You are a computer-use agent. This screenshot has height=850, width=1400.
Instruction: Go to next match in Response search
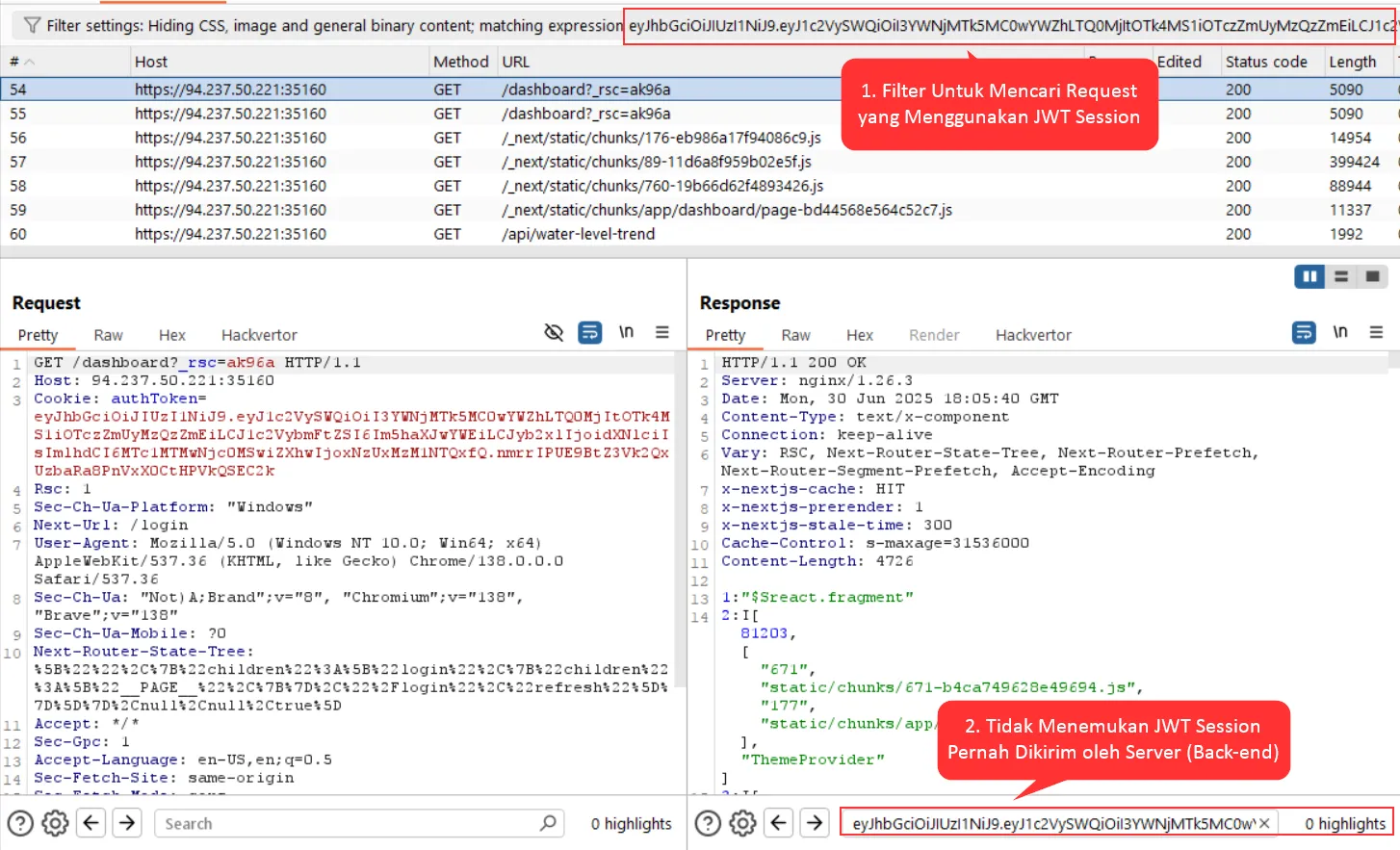click(815, 823)
